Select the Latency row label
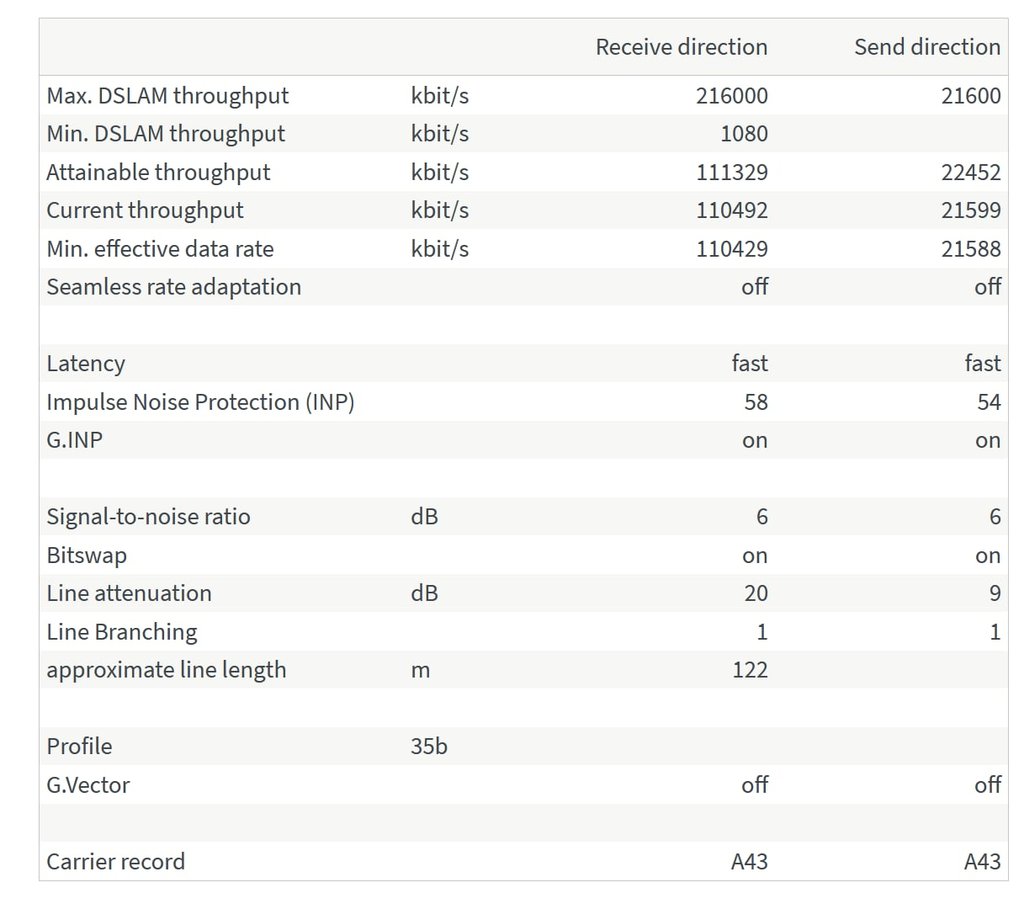 pos(85,364)
